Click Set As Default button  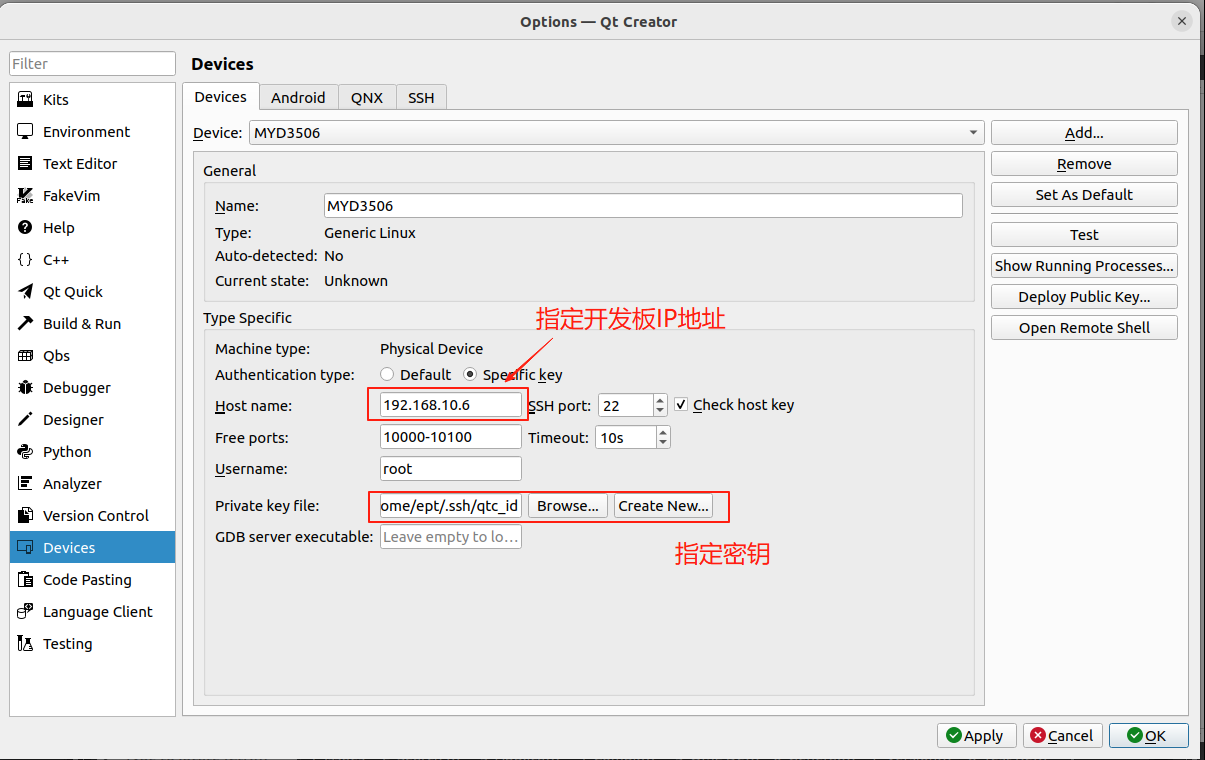coord(1084,195)
